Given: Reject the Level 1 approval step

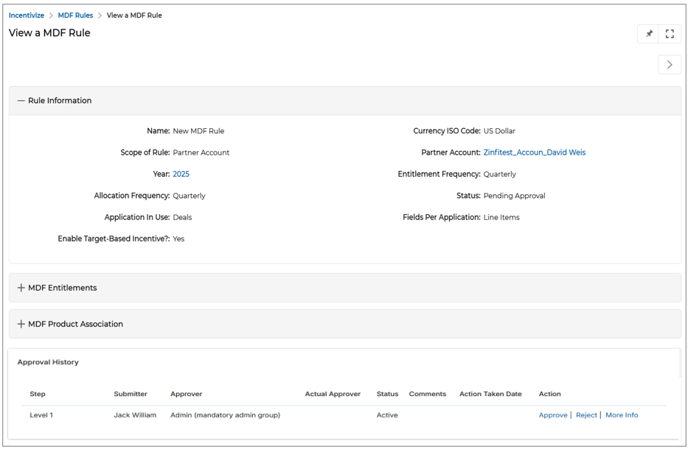Looking at the screenshot, I should click(x=586, y=415).
